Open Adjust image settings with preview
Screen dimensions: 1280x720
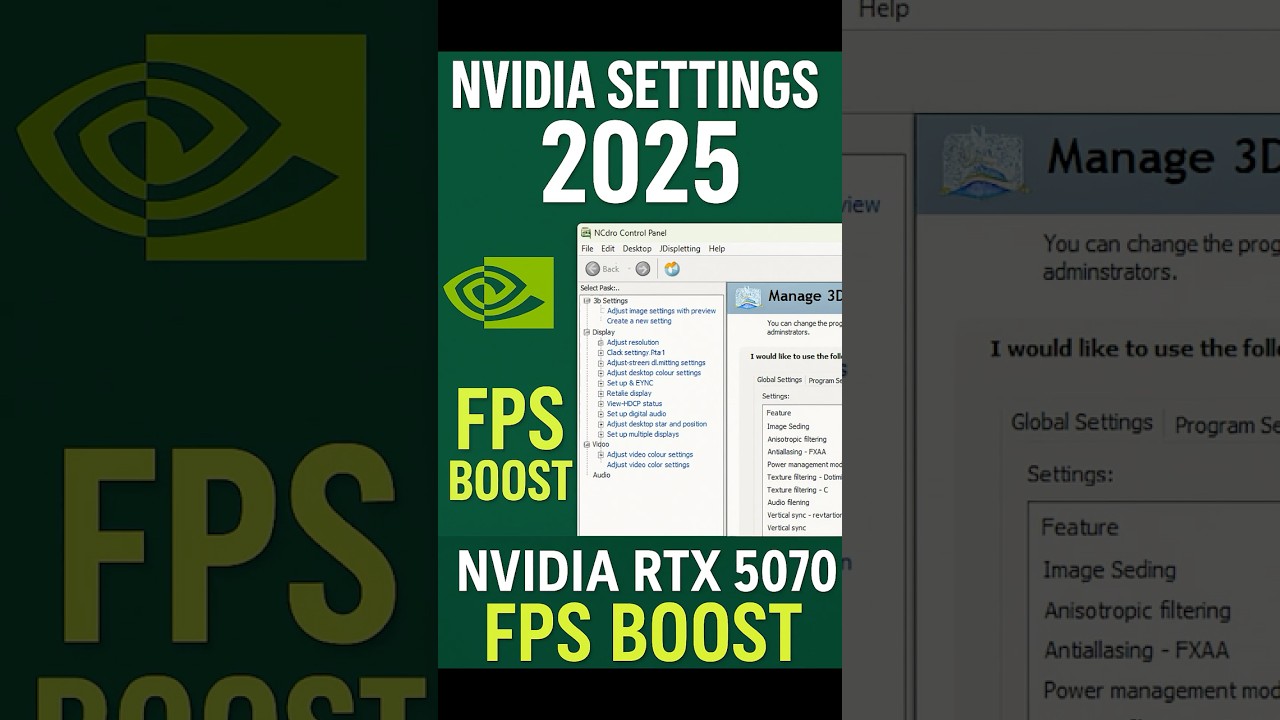tap(661, 311)
